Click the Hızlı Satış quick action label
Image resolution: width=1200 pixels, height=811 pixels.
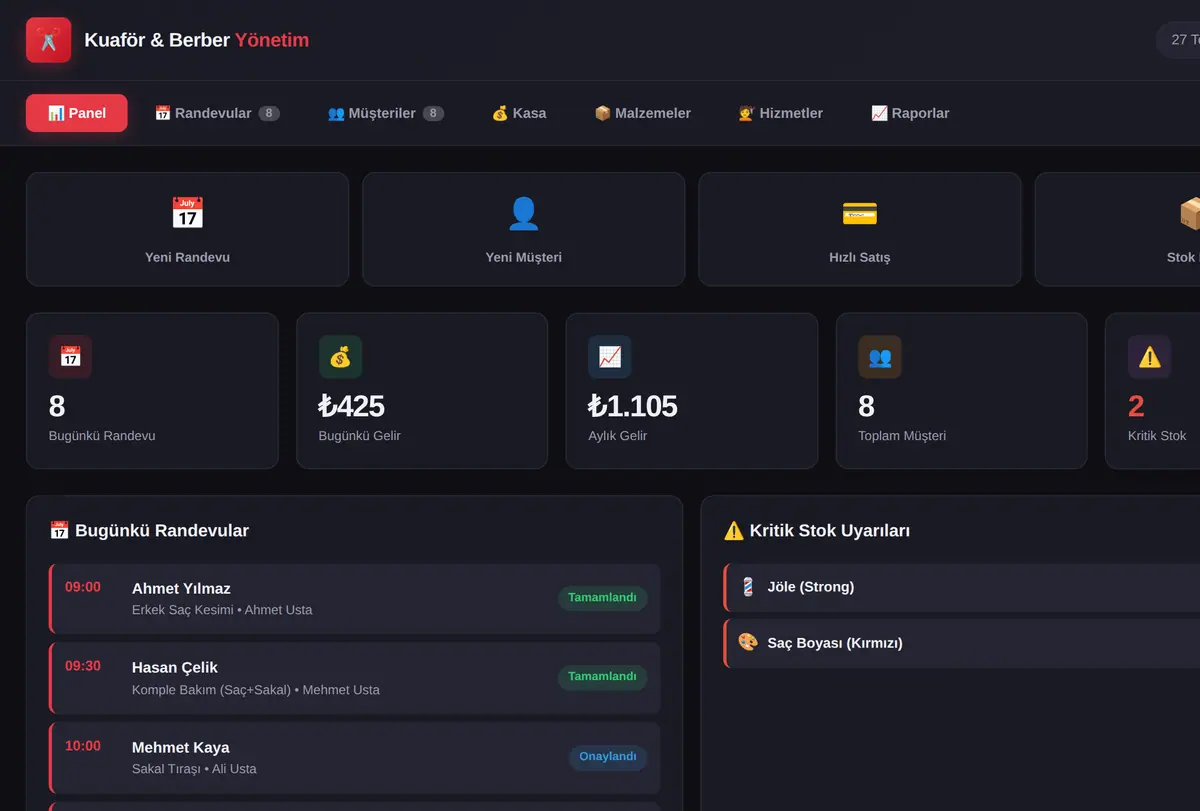[x=859, y=257]
